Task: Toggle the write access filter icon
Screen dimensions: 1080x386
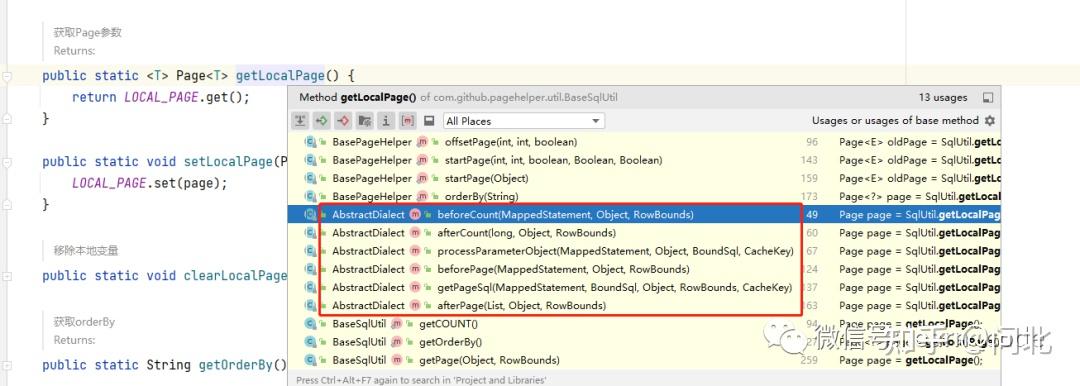Action: tap(343, 121)
